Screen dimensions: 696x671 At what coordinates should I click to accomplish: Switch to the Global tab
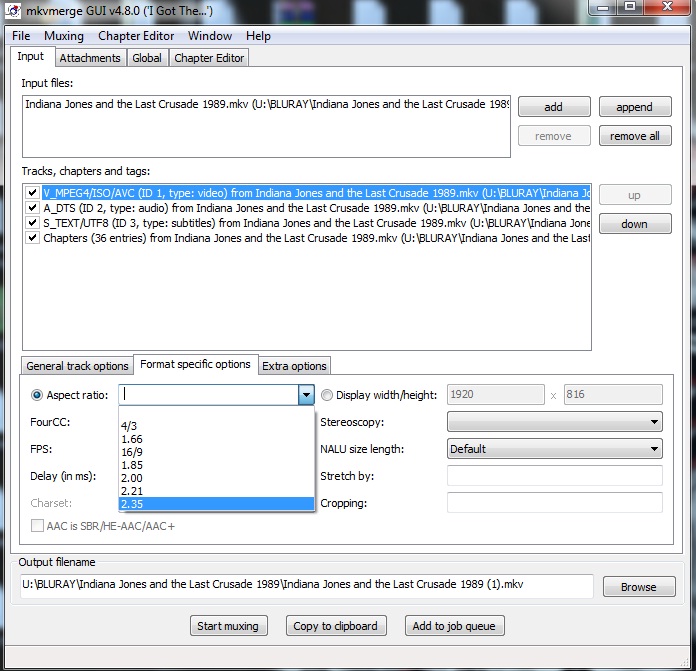(147, 58)
